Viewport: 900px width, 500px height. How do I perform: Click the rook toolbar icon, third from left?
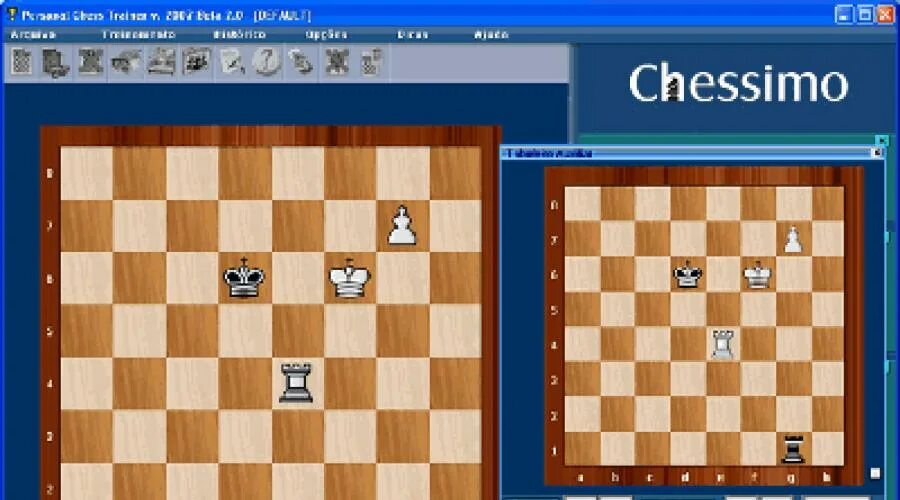(91, 62)
